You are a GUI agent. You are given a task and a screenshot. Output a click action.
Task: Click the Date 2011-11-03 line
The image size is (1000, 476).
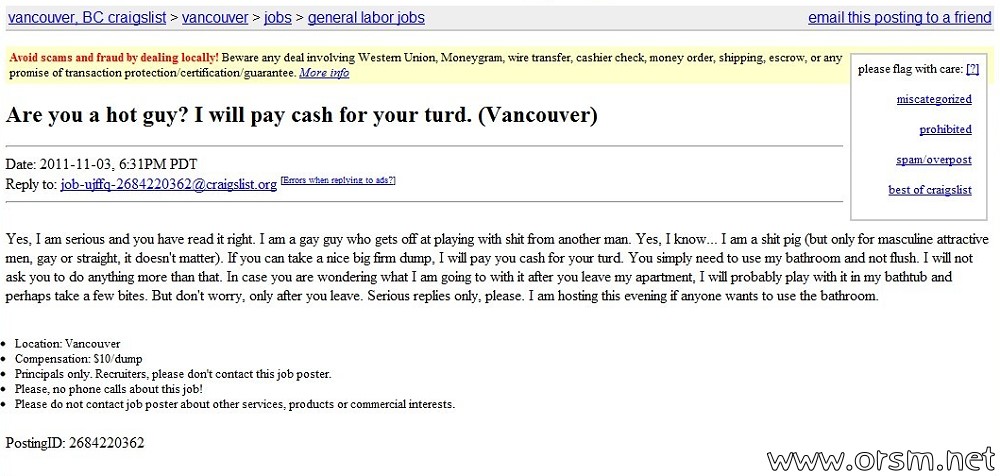(x=106, y=164)
